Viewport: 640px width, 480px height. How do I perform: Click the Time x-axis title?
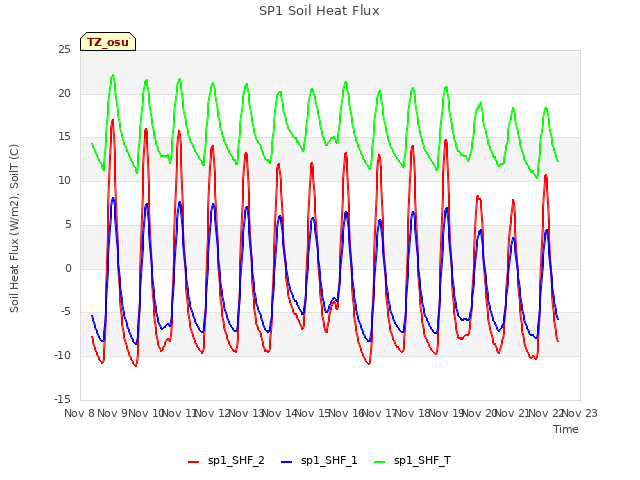(x=566, y=429)
